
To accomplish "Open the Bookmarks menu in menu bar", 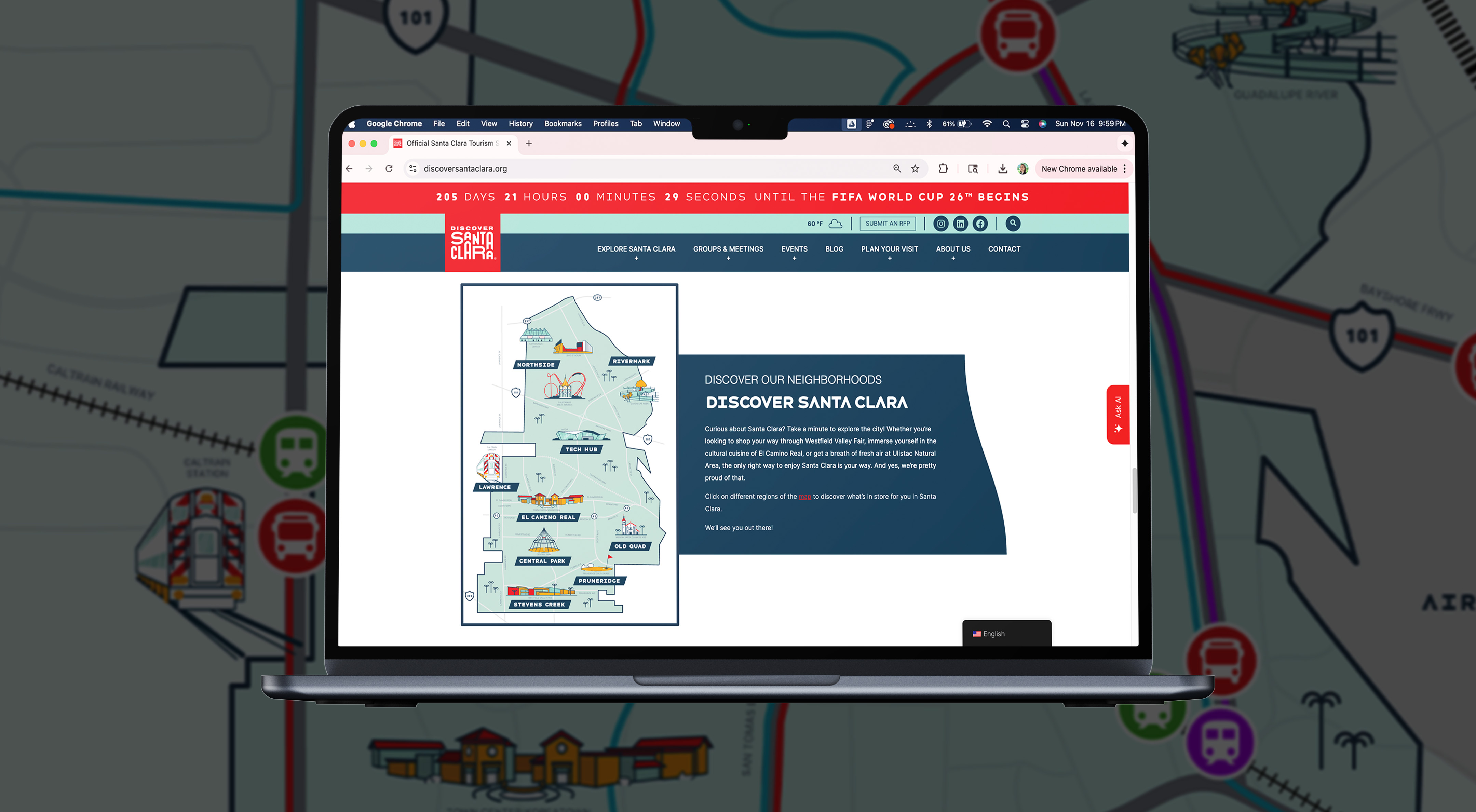I will point(563,124).
